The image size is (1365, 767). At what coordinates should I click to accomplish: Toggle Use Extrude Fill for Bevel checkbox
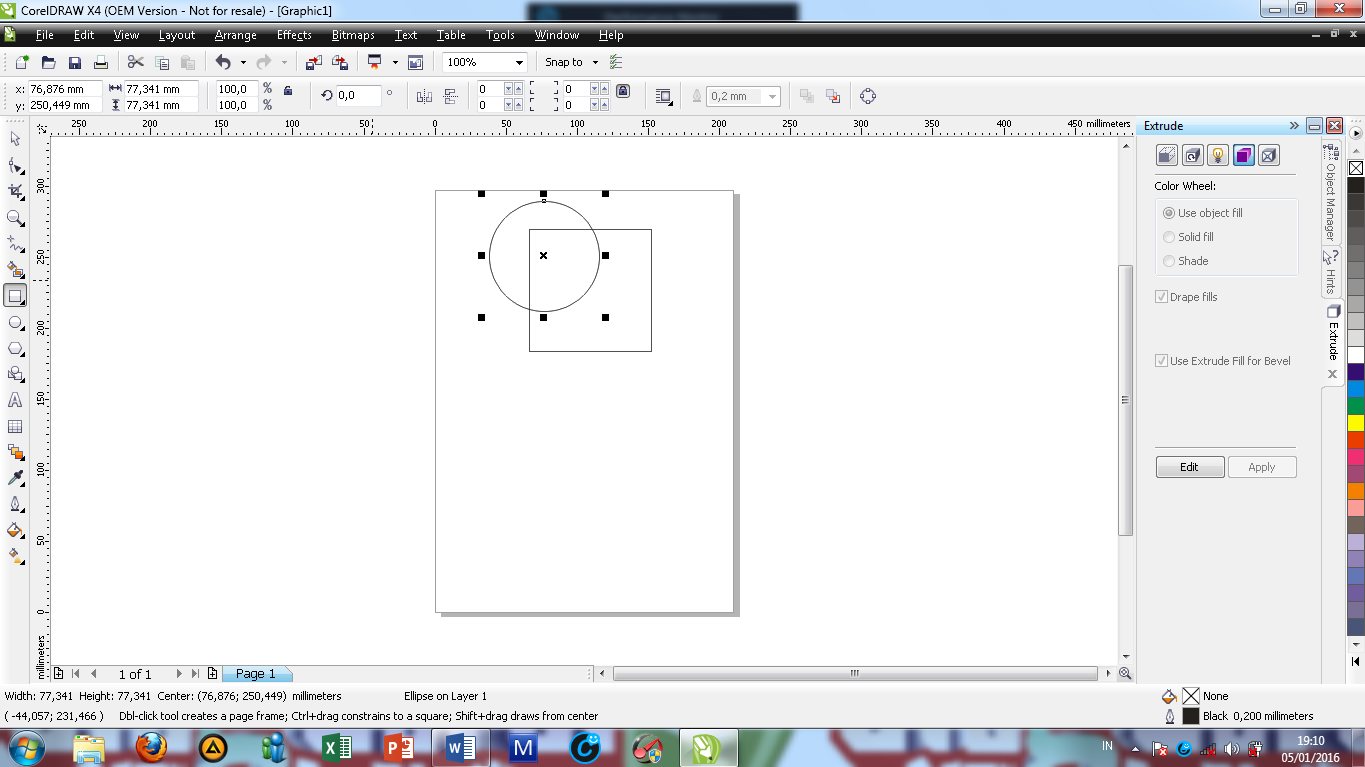(1161, 361)
